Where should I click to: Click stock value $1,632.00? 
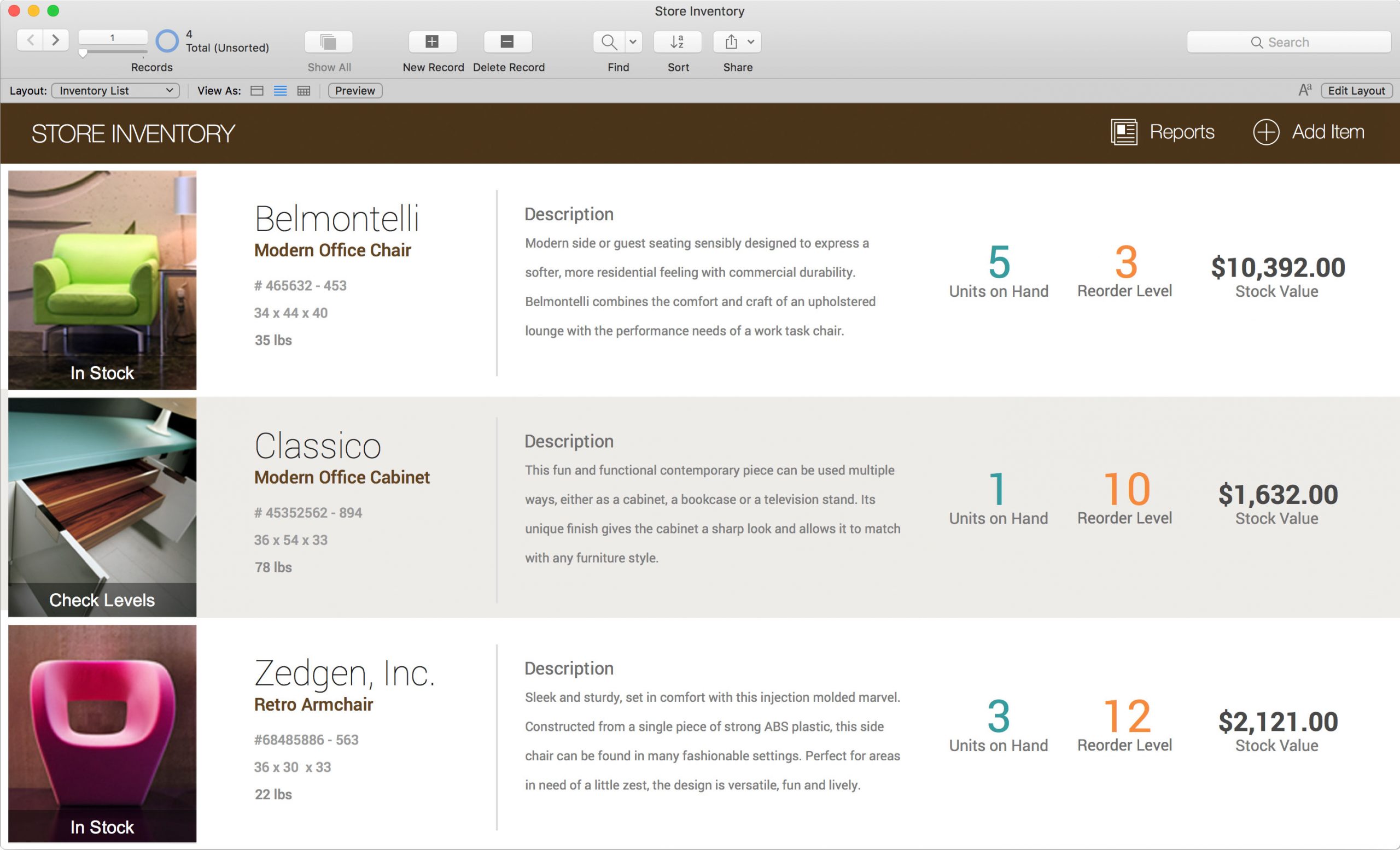point(1278,495)
